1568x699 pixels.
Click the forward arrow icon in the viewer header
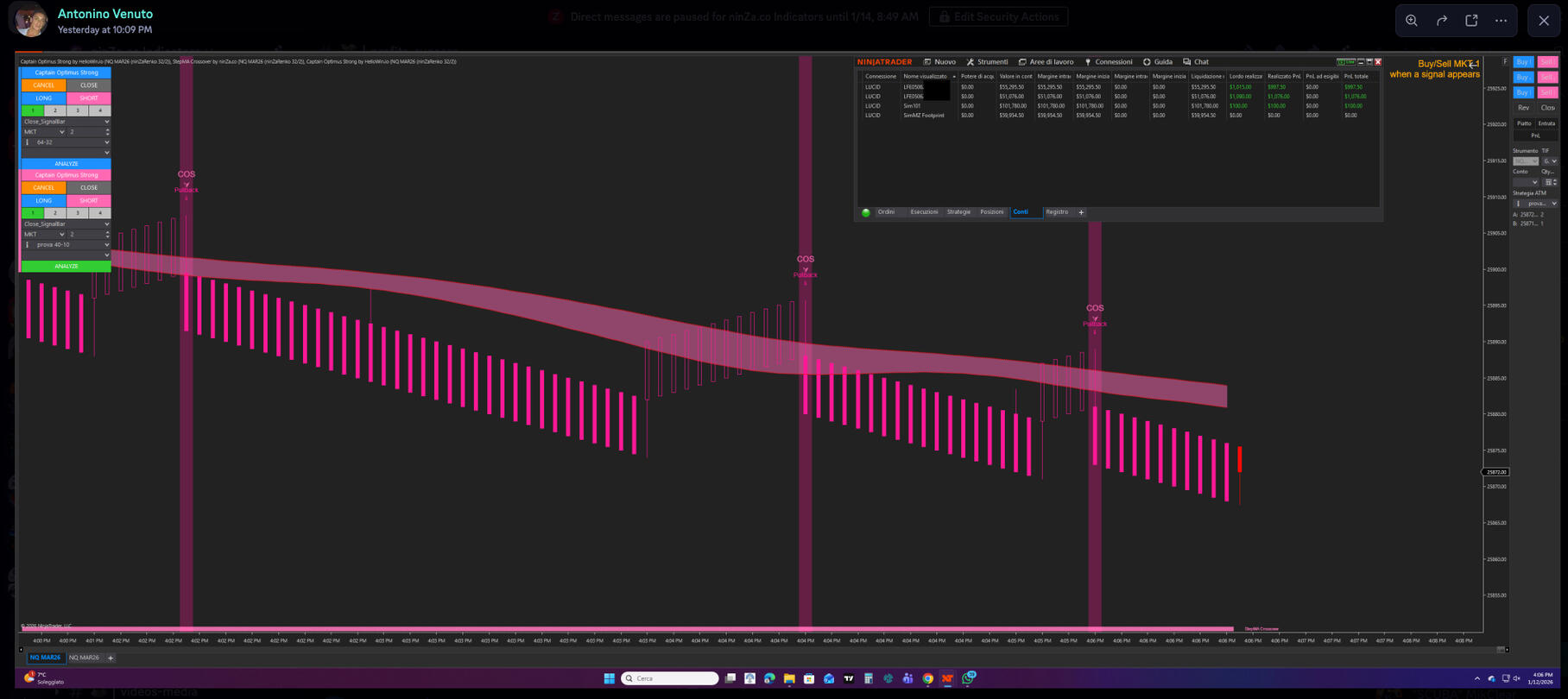click(x=1441, y=21)
